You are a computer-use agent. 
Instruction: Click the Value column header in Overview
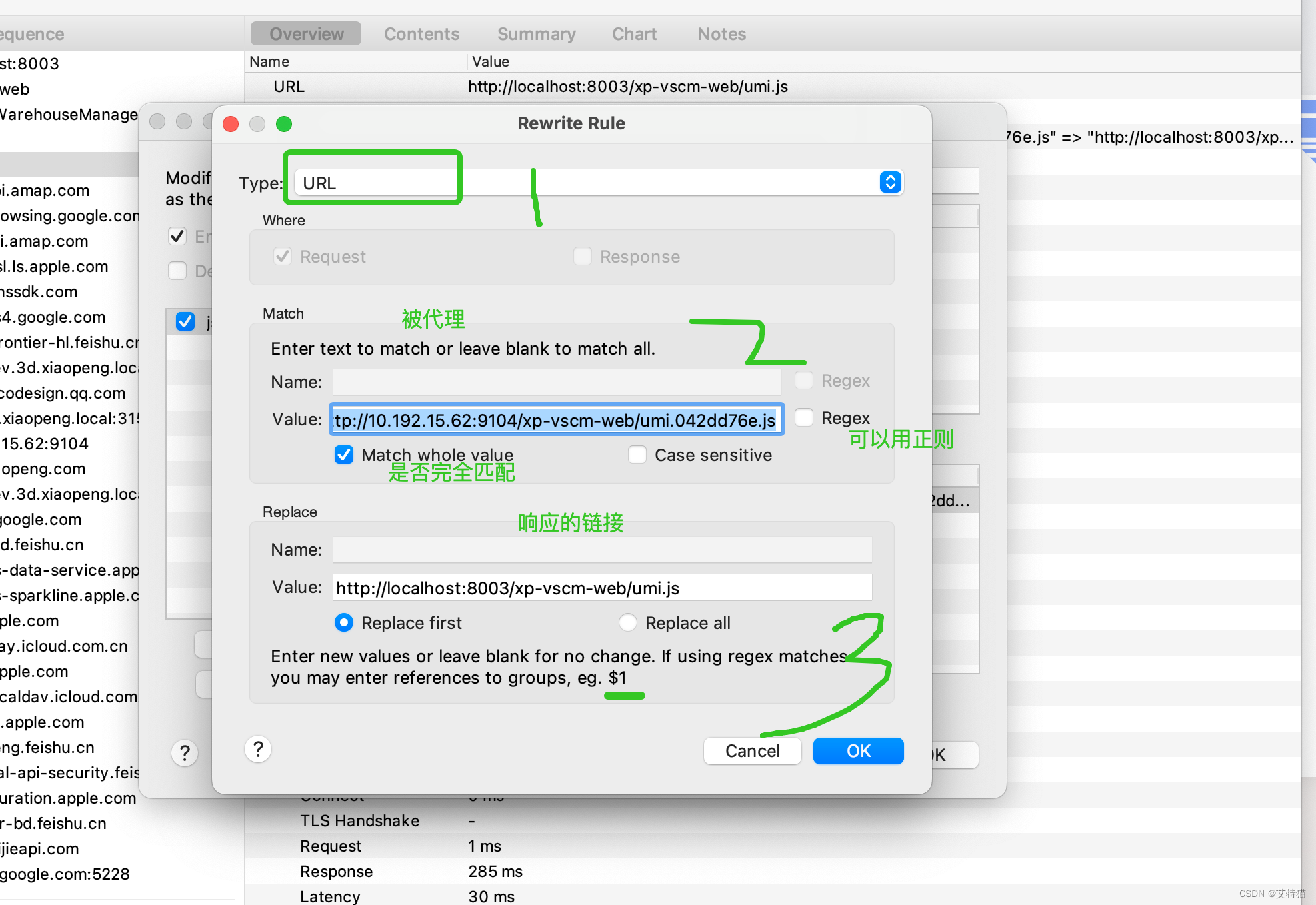pyautogui.click(x=491, y=62)
